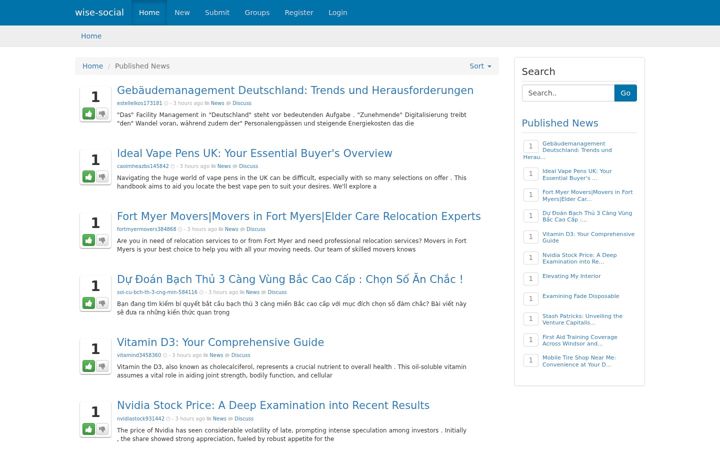
Task: Upvote the Fort Myer Movers post
Action: pos(89,240)
